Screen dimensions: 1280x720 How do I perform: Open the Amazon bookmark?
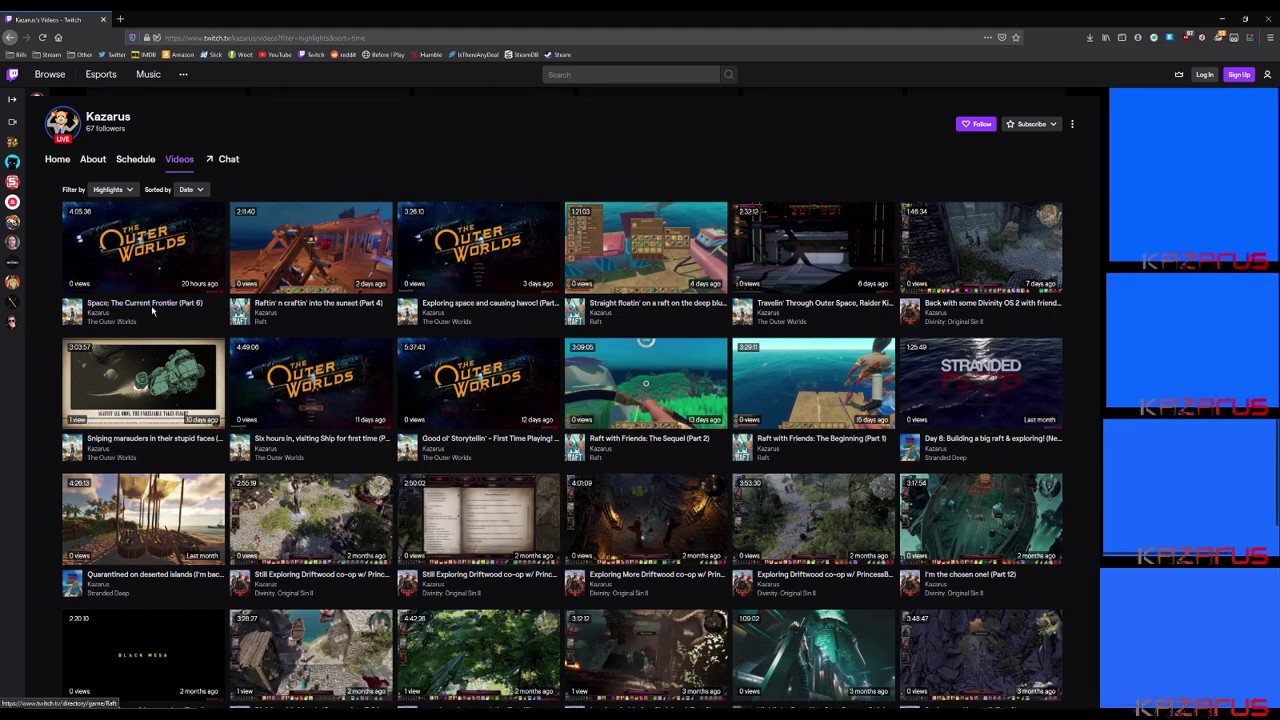[180, 55]
